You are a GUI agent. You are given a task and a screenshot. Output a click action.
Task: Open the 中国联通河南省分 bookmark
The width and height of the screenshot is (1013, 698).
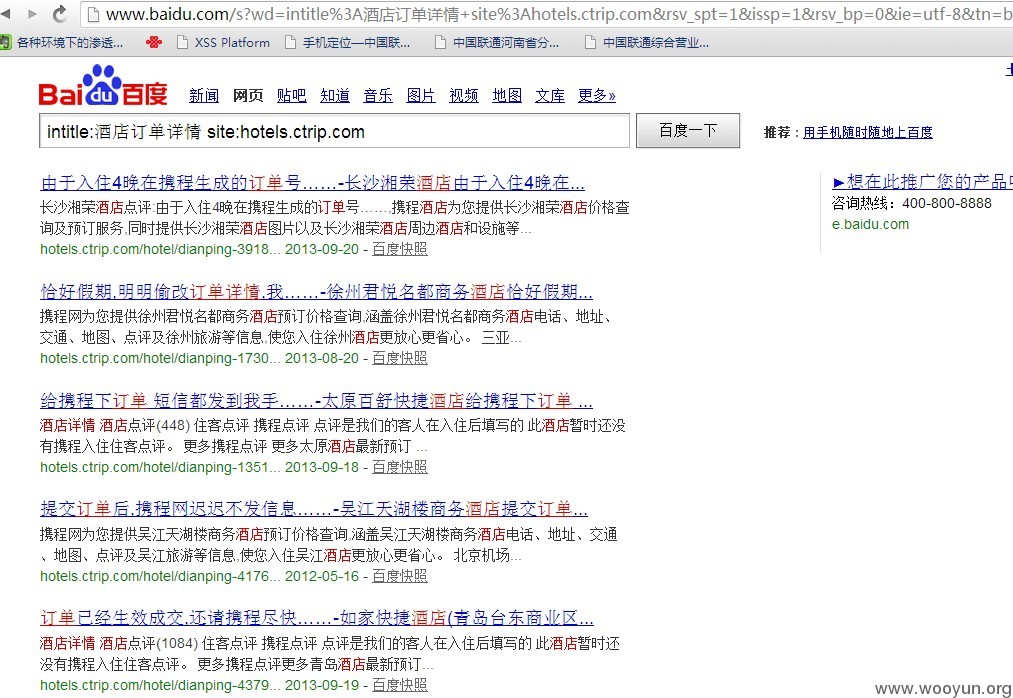(497, 43)
